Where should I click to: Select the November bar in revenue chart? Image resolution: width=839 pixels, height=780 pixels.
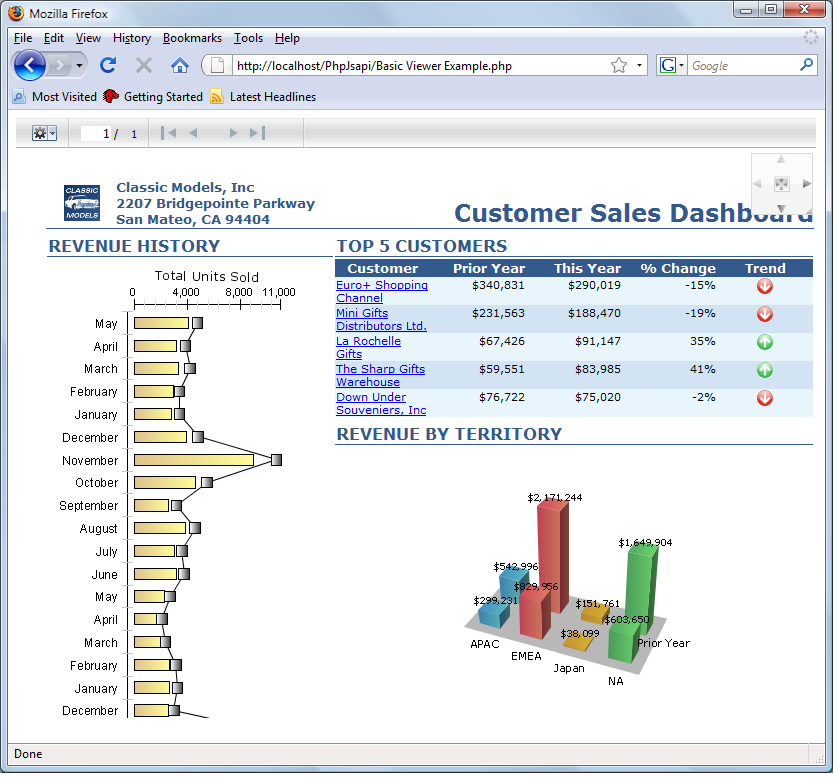tap(194, 460)
